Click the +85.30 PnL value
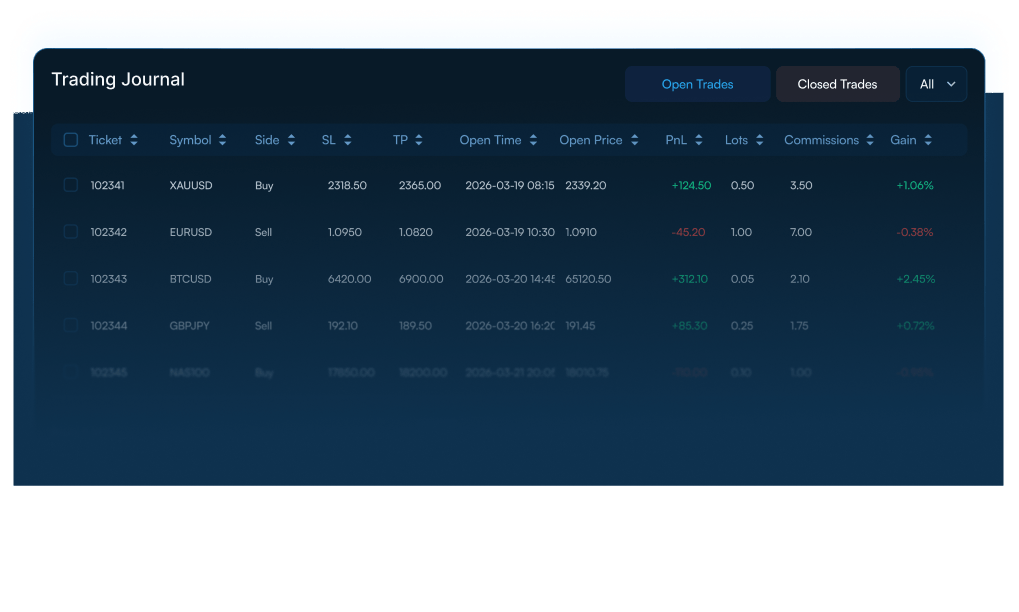 690,326
